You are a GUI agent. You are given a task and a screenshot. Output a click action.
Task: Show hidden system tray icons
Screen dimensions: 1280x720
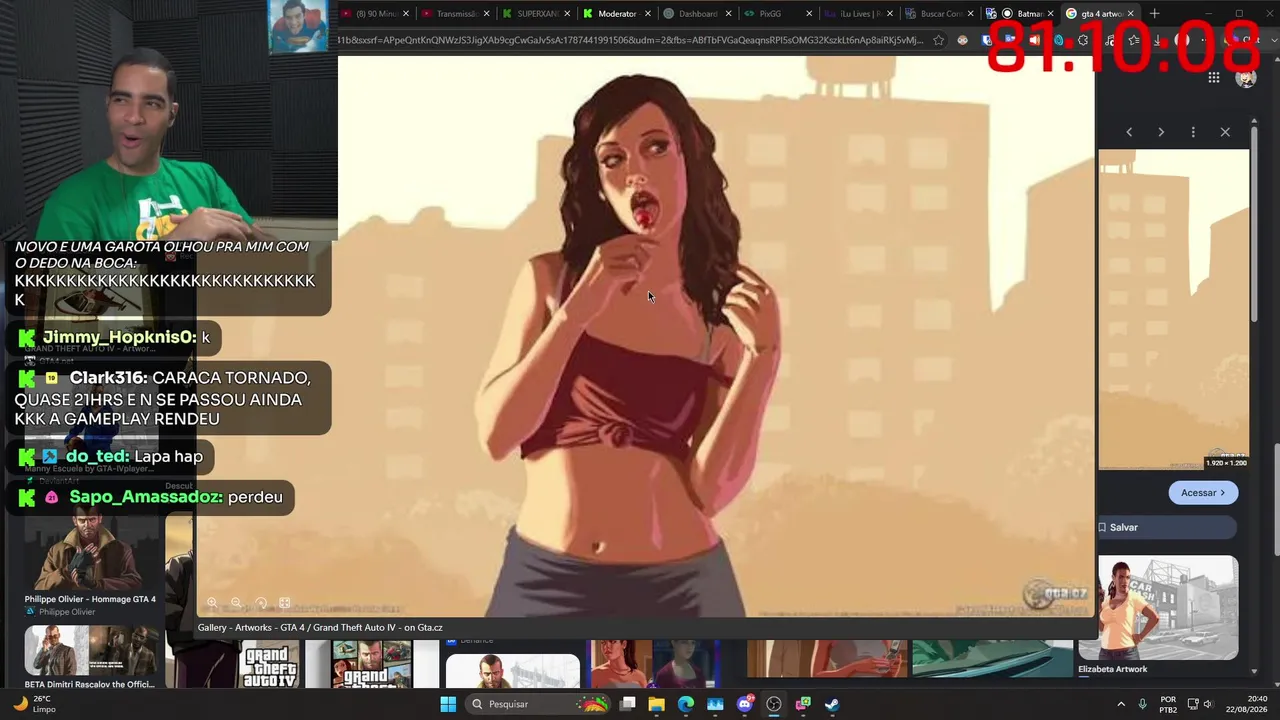1121,704
